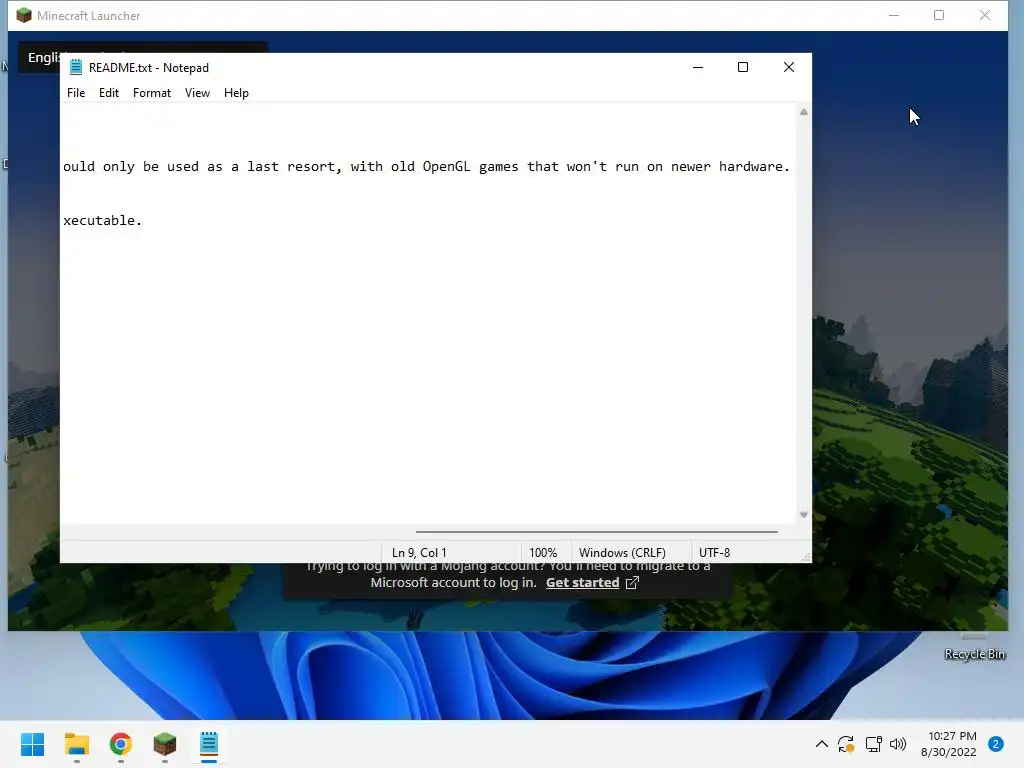Select the Recycle Bin desktop icon
This screenshot has width=1024, height=768.
pyautogui.click(x=974, y=647)
